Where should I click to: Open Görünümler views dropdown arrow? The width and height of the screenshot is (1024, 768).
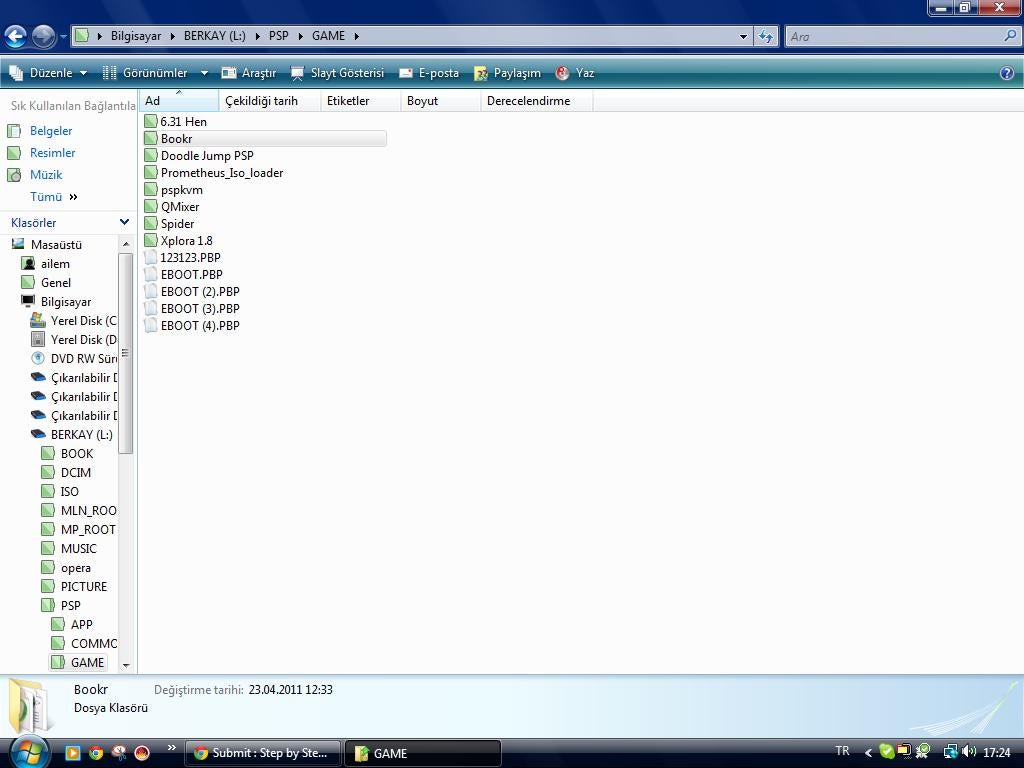(204, 73)
